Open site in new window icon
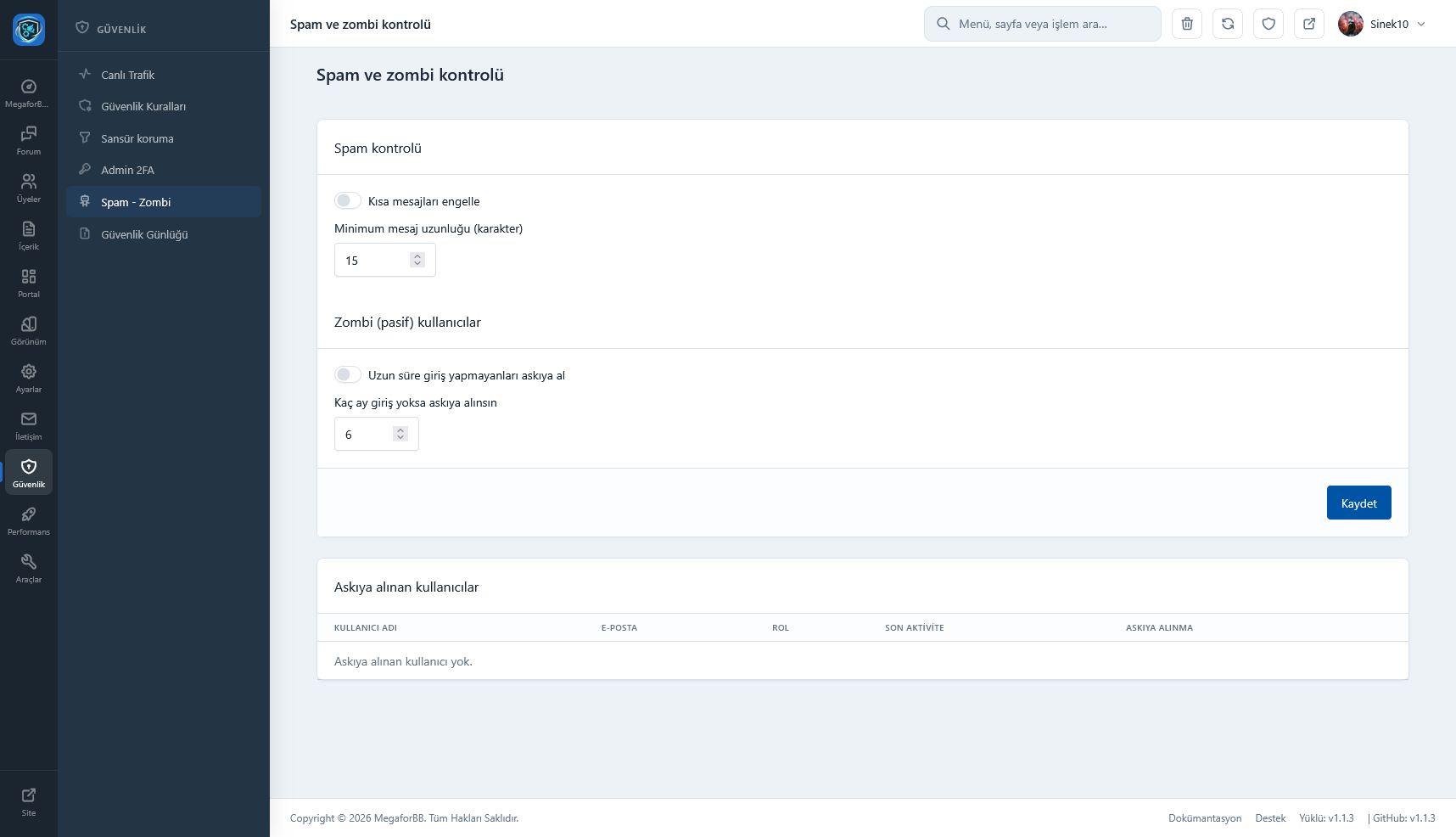 (1309, 24)
